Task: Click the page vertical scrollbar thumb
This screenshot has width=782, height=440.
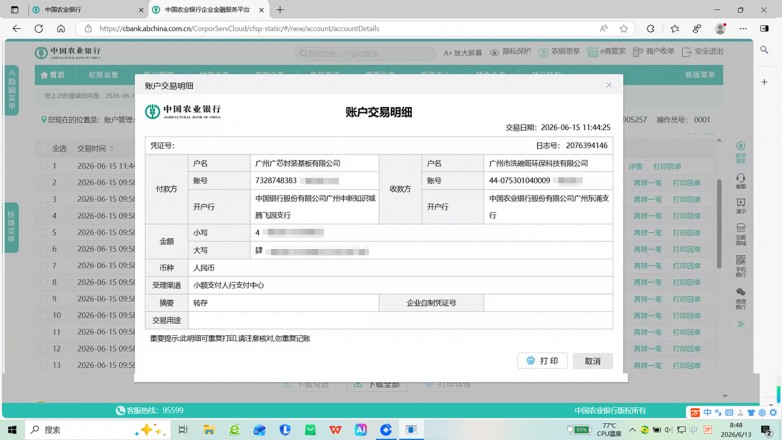Action: pyautogui.click(x=719, y=223)
